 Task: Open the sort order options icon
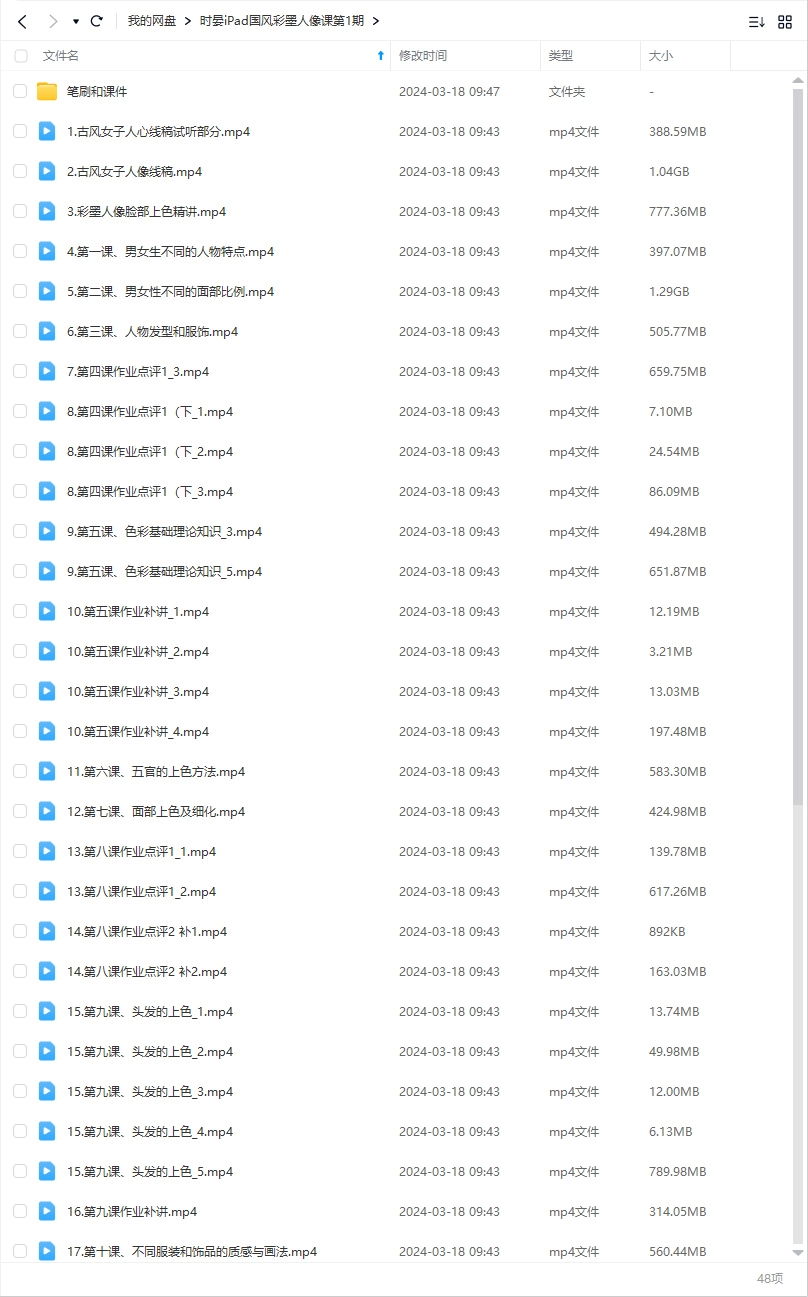[x=757, y=21]
